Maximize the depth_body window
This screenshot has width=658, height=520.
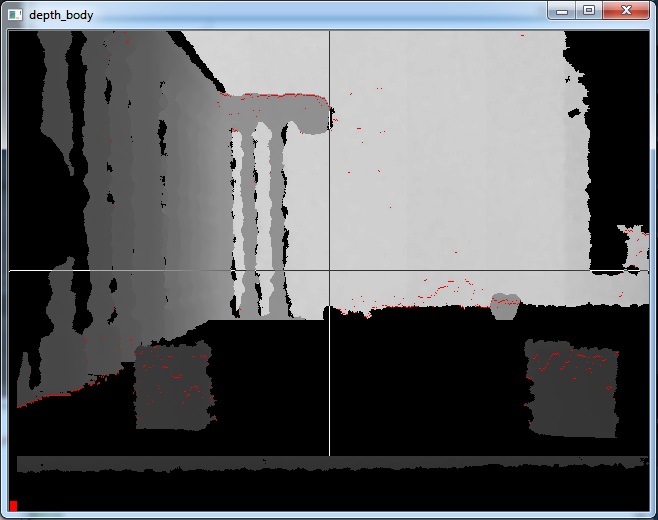coord(589,10)
